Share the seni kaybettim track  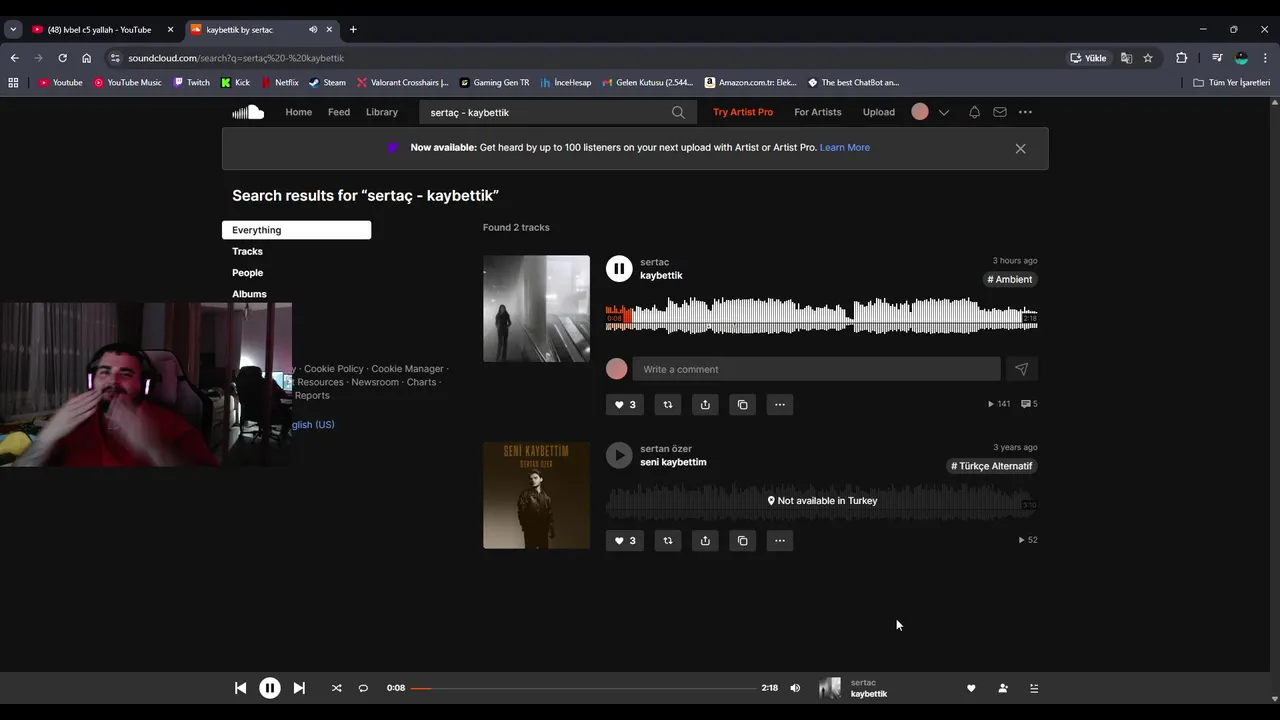point(705,540)
